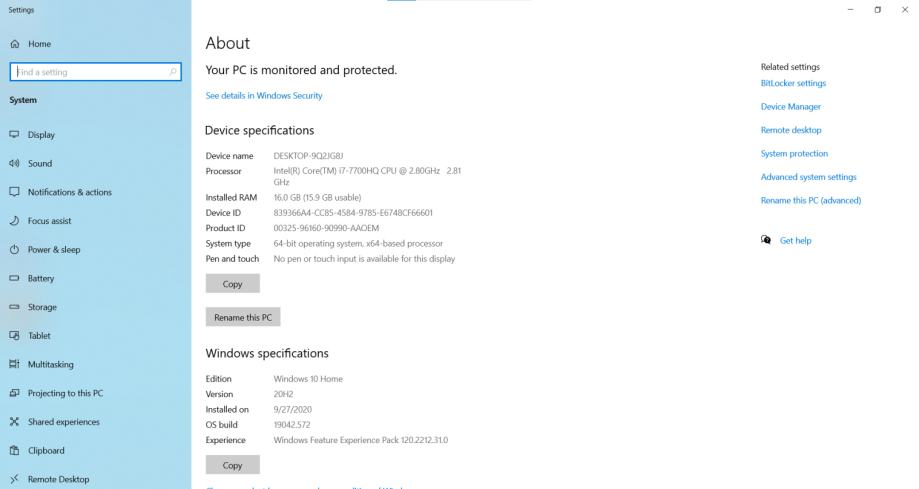Click the Sound speaker icon
The image size is (919, 489).
(x=15, y=163)
